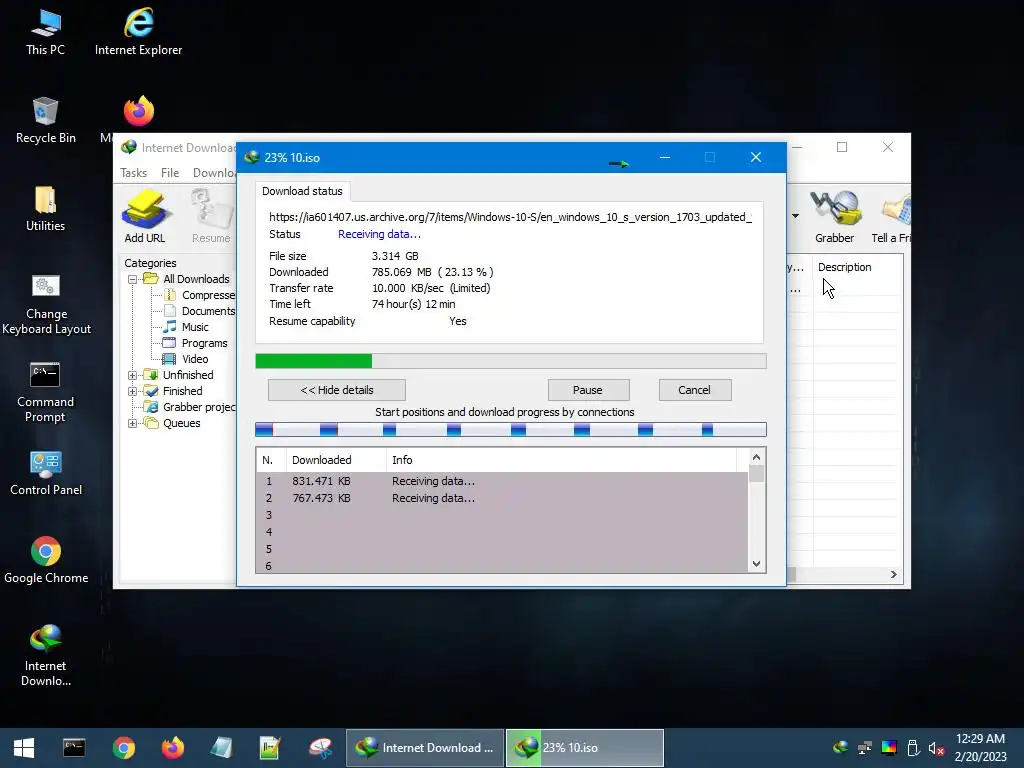This screenshot has width=1024, height=768.
Task: Open the toolbar overflow dropdown arrow near Grabber
Action: point(795,216)
